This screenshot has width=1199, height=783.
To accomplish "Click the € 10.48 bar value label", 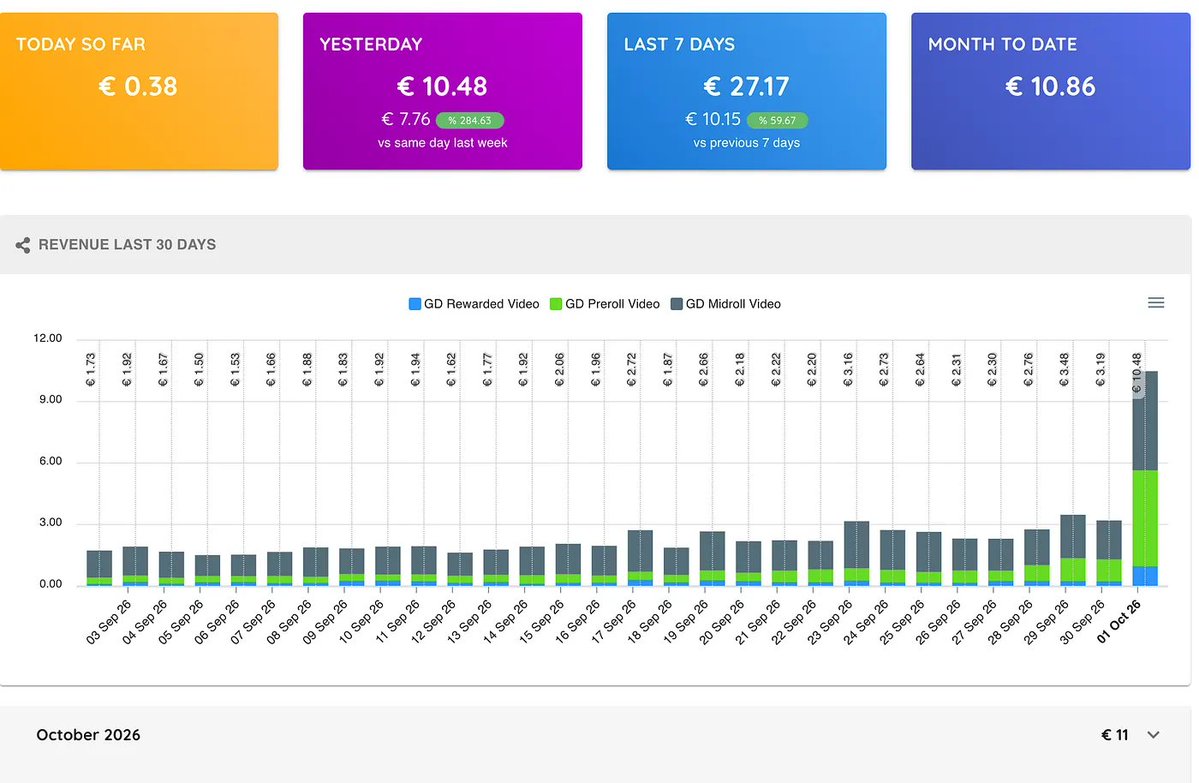I will 1137,373.
